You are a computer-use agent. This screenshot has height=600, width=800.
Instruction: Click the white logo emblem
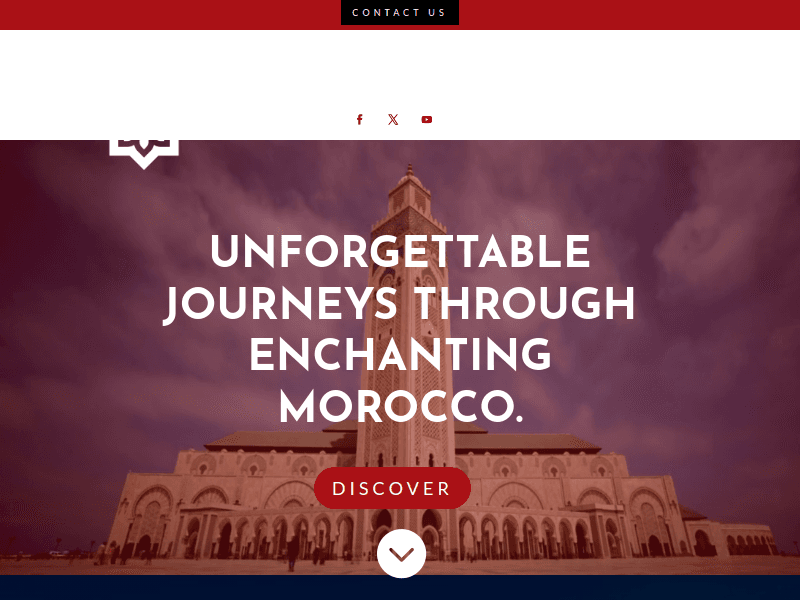(x=144, y=154)
